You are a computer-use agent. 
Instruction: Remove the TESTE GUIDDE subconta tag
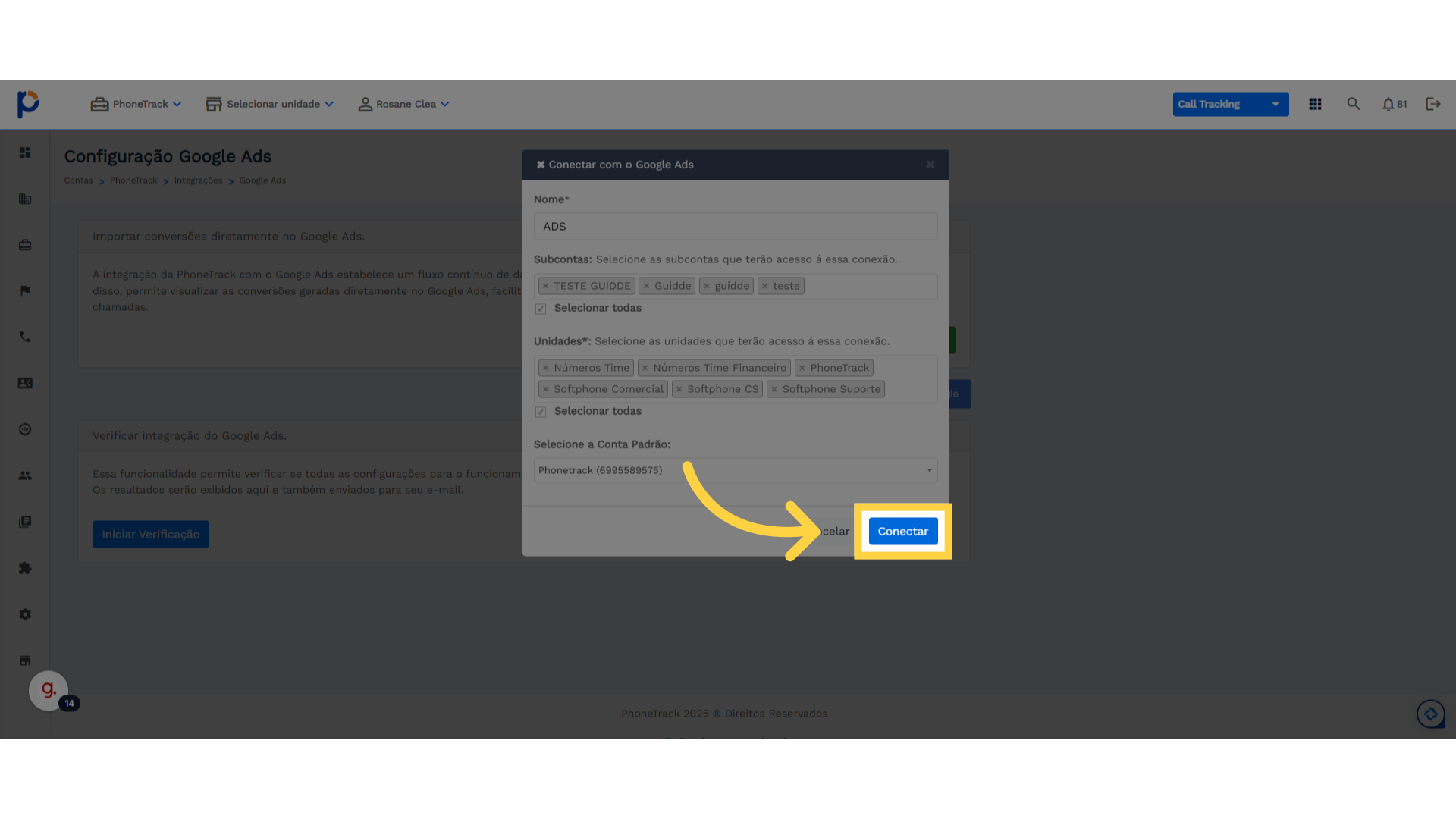coord(545,286)
